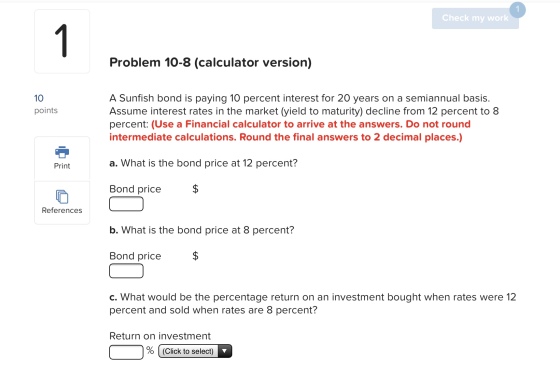Click the 10 points indicator

(x=46, y=104)
